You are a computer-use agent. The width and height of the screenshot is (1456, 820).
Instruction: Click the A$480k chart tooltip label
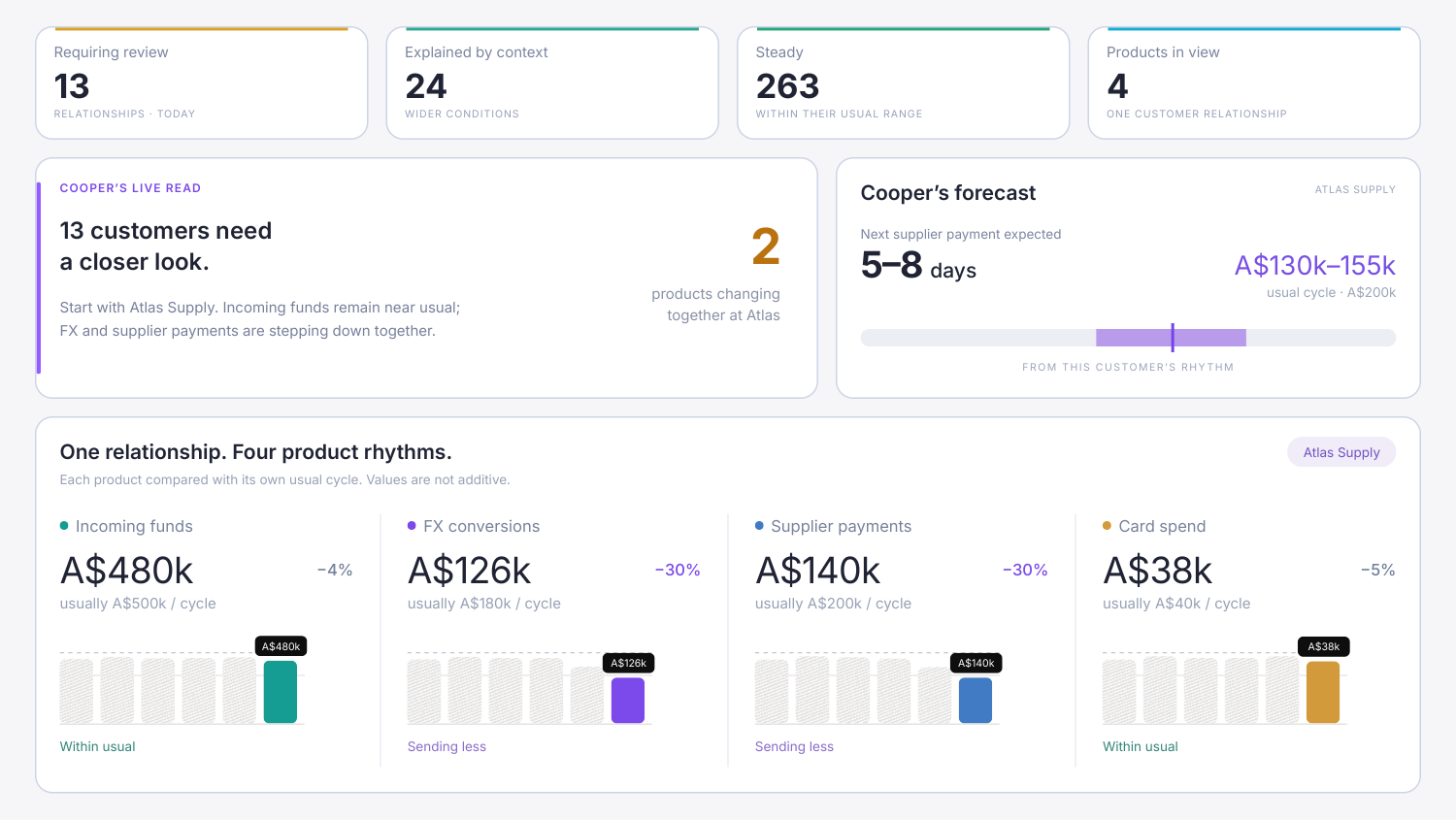pyautogui.click(x=281, y=646)
